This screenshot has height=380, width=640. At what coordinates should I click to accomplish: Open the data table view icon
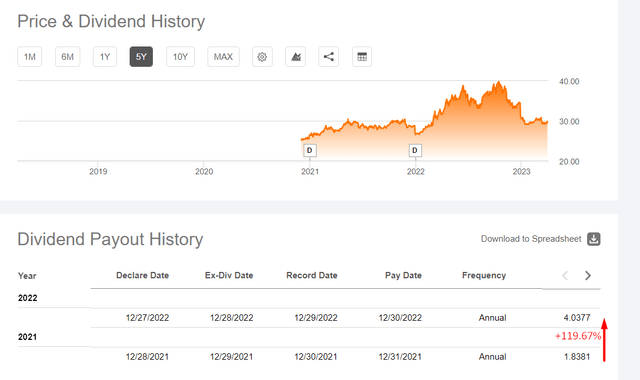pos(362,57)
